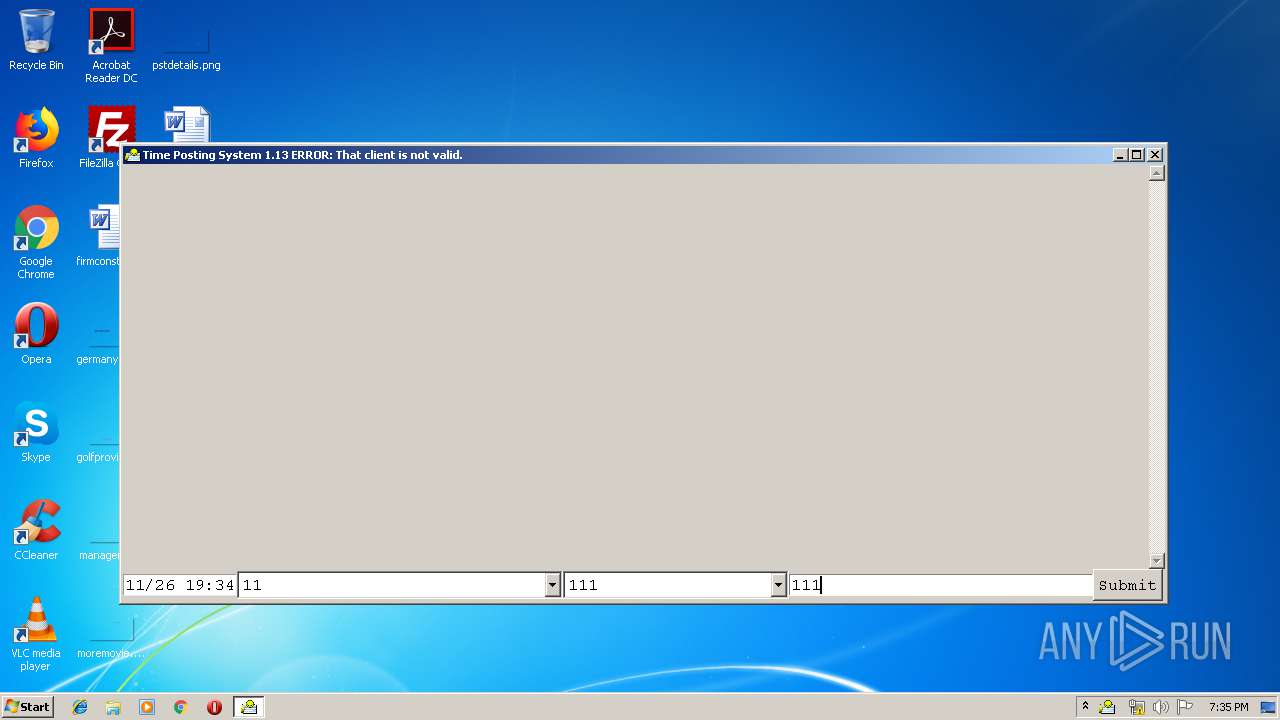Open Action Center flag tray icon
1280x720 pixels.
pos(1185,707)
